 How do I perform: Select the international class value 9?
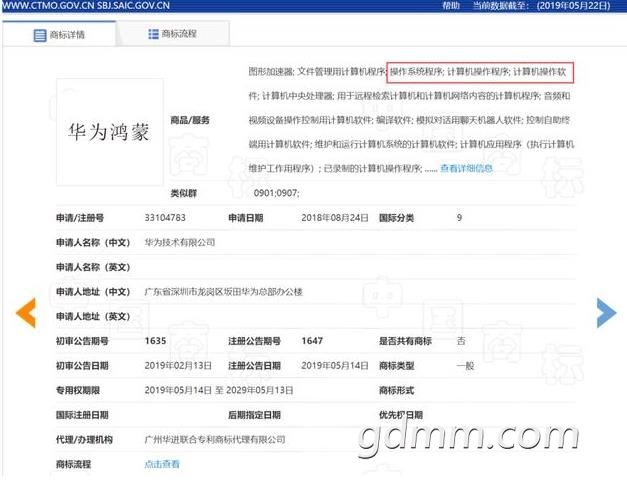click(459, 218)
